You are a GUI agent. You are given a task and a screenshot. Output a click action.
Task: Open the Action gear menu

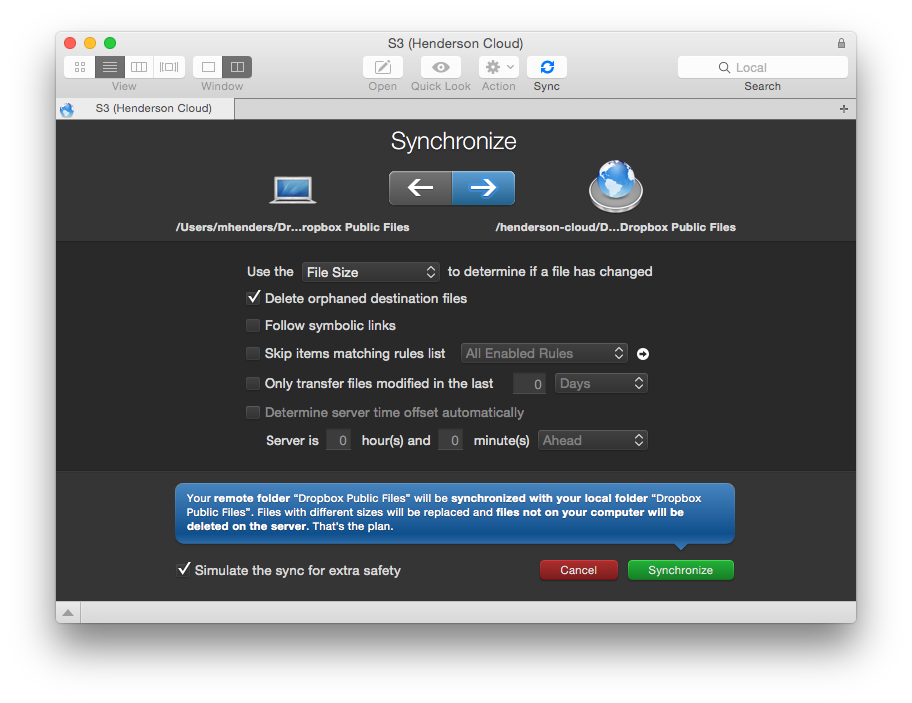click(498, 67)
